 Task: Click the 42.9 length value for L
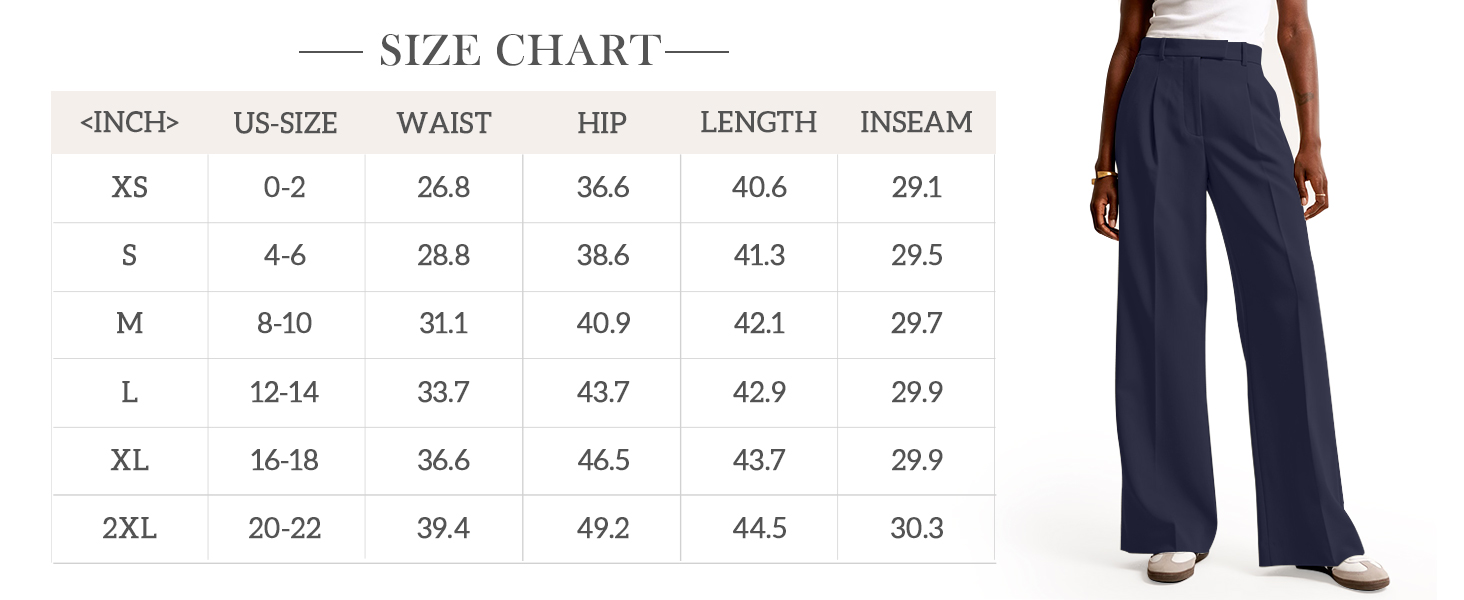click(x=759, y=392)
